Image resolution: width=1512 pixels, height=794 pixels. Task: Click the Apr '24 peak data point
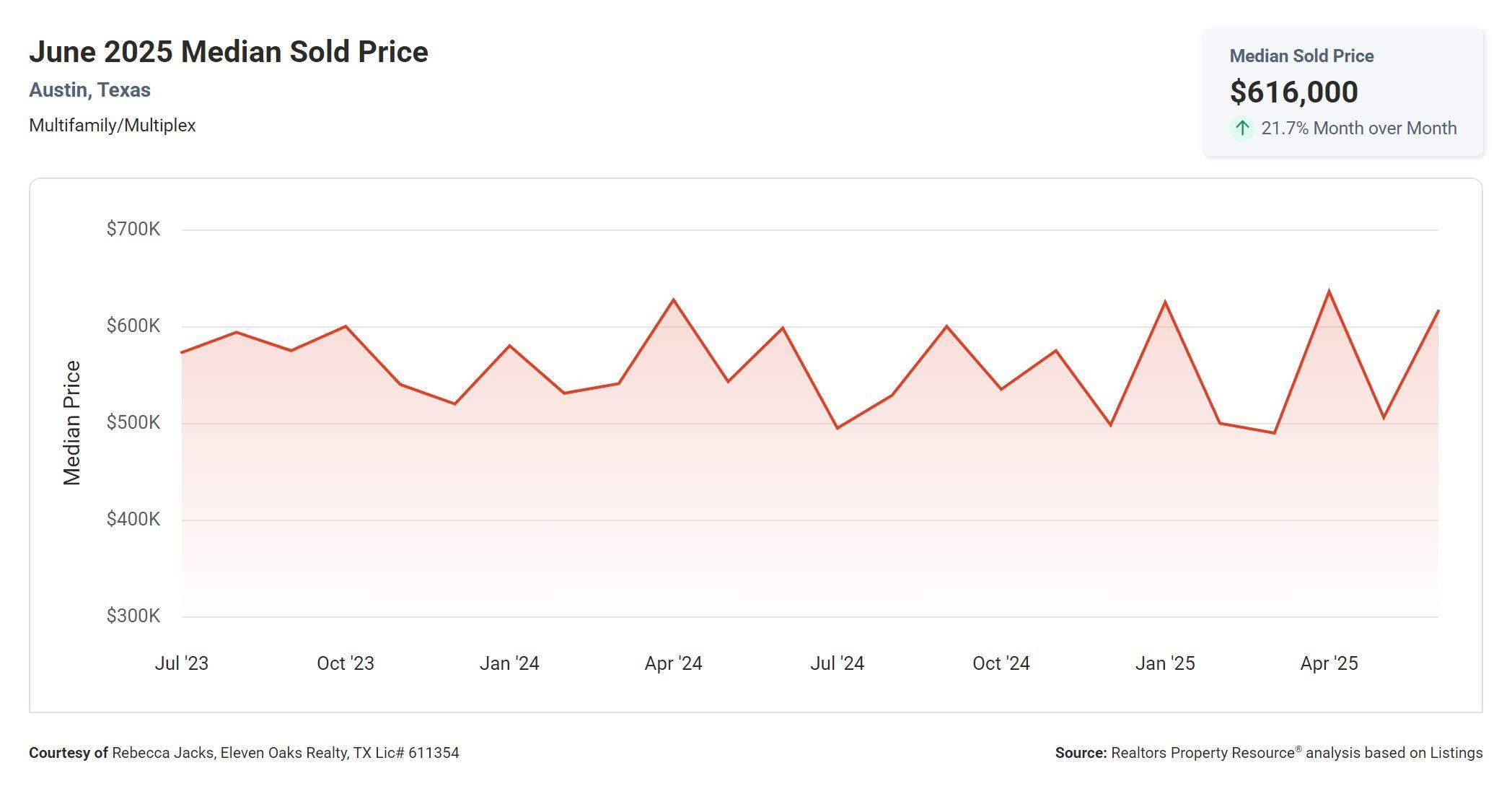(673, 300)
